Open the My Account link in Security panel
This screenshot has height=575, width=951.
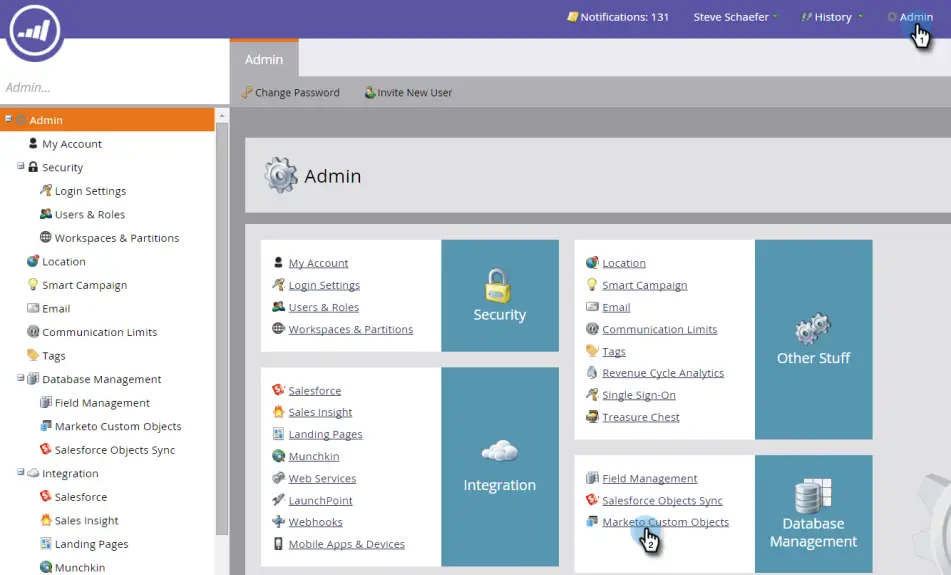[318, 263]
